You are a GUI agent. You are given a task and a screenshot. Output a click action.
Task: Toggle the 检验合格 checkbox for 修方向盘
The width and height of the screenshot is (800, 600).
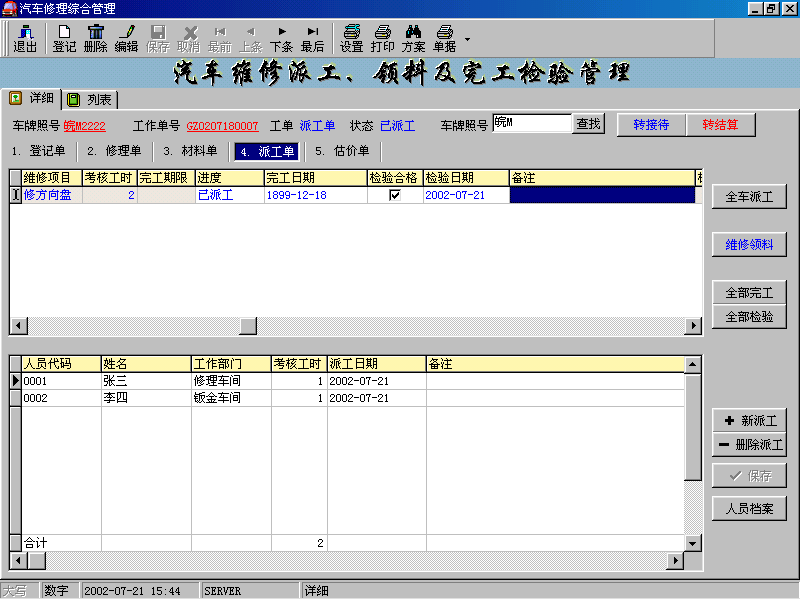pyautogui.click(x=395, y=195)
